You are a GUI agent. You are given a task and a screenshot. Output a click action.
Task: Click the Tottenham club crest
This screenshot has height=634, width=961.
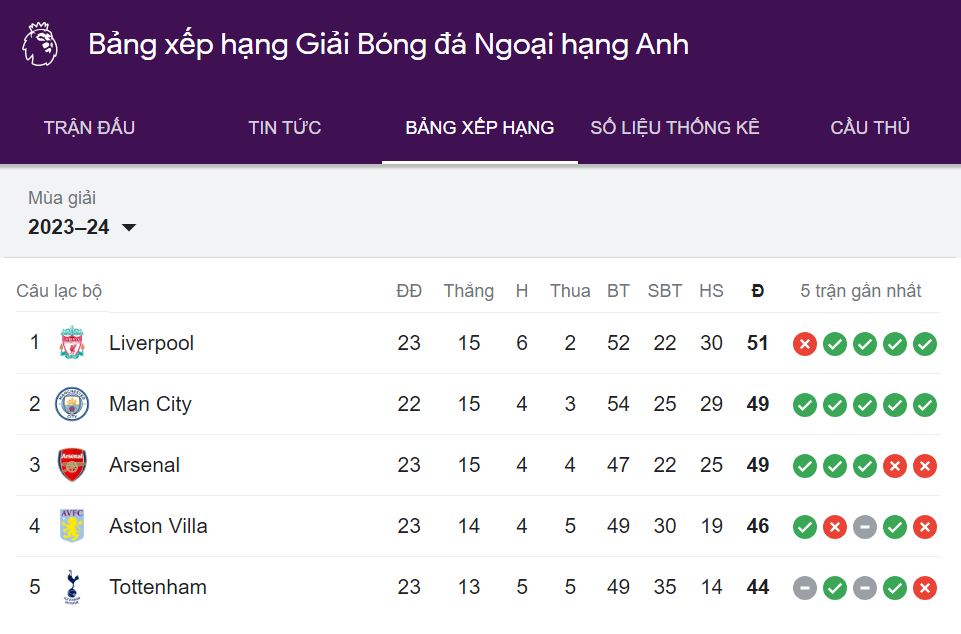pos(72,587)
